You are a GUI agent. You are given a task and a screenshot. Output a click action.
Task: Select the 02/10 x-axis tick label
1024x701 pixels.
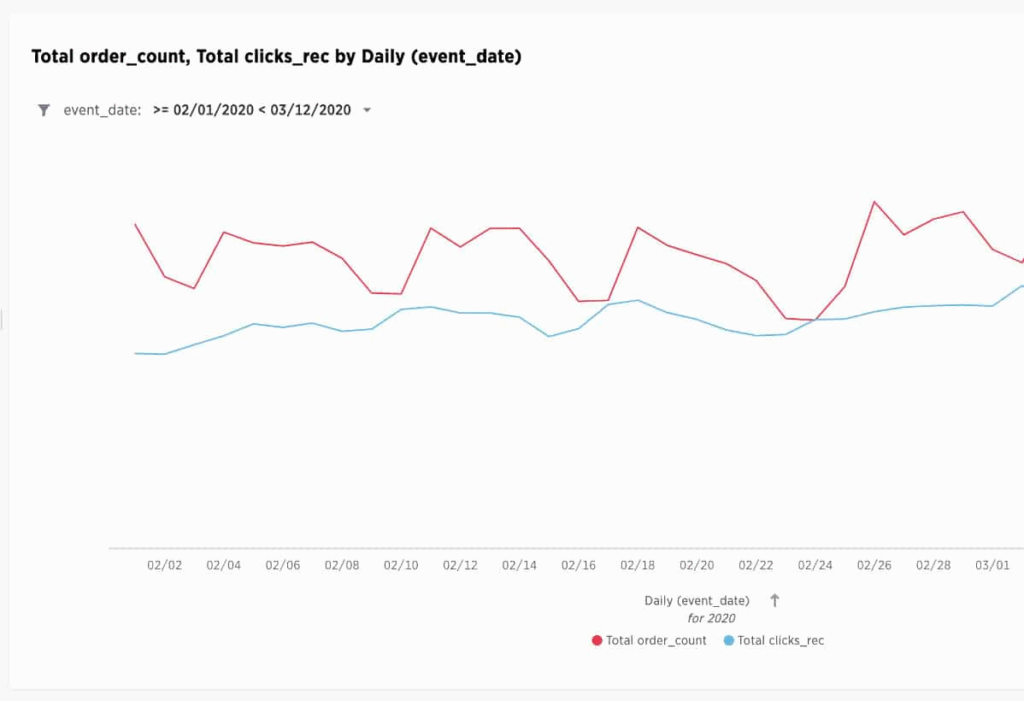tap(401, 566)
